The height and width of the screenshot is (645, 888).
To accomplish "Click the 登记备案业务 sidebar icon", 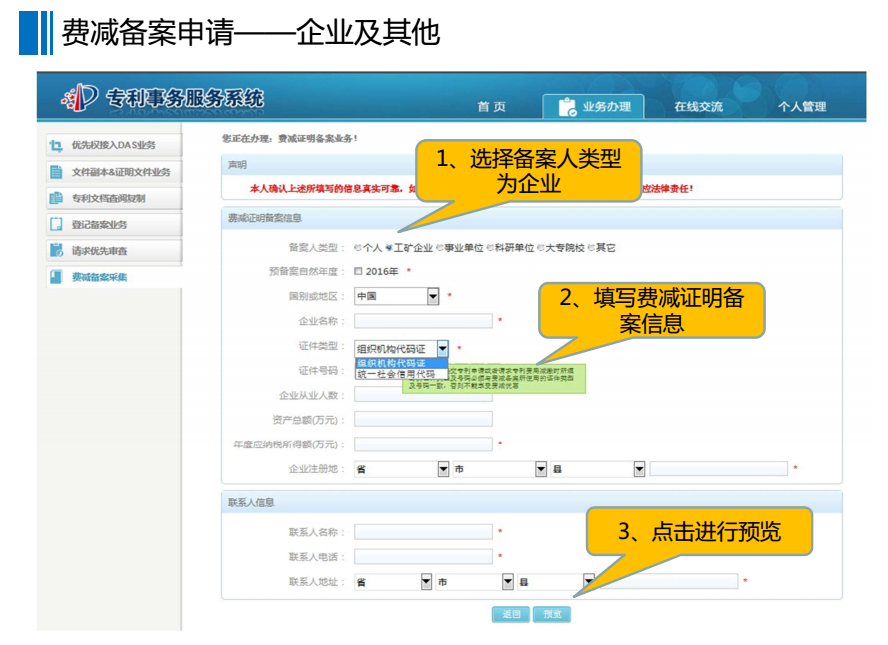I will 56,224.
